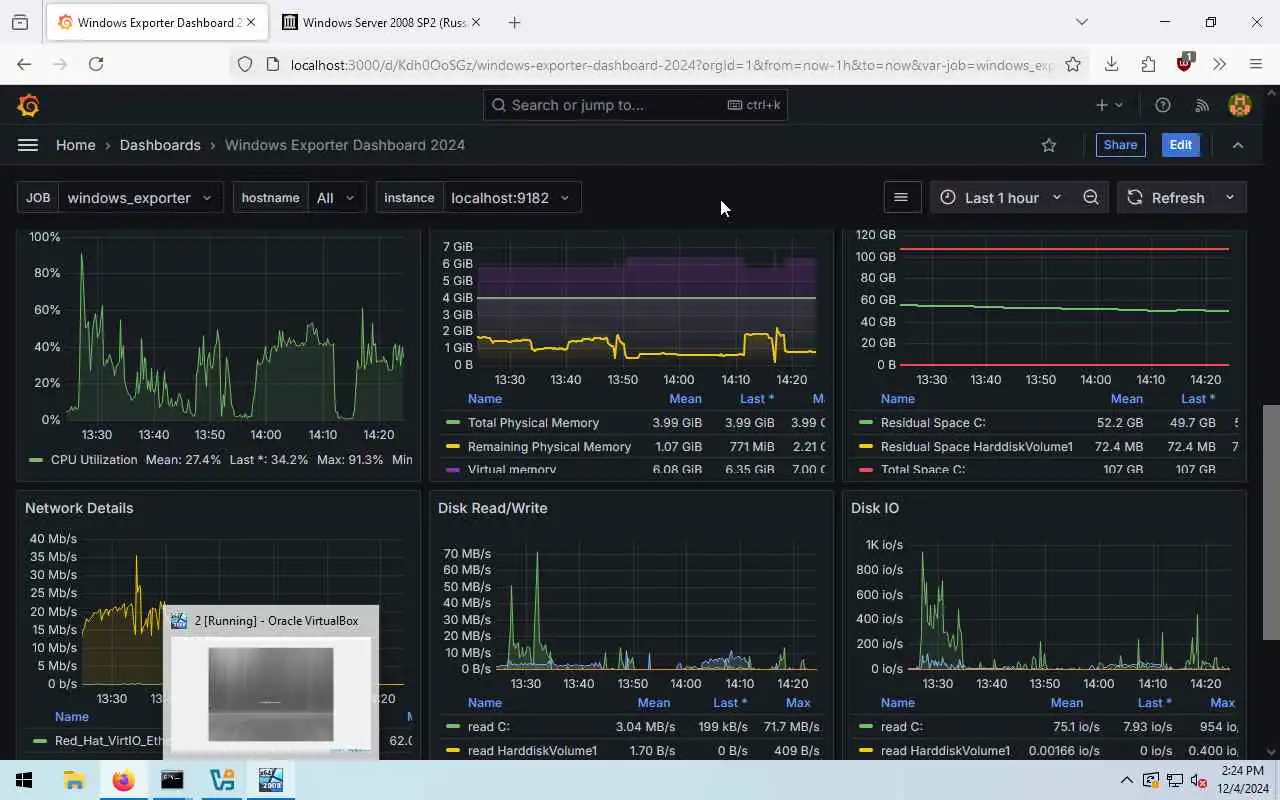Open the add new plus dropdown
This screenshot has height=800, width=1280.
click(x=1109, y=105)
